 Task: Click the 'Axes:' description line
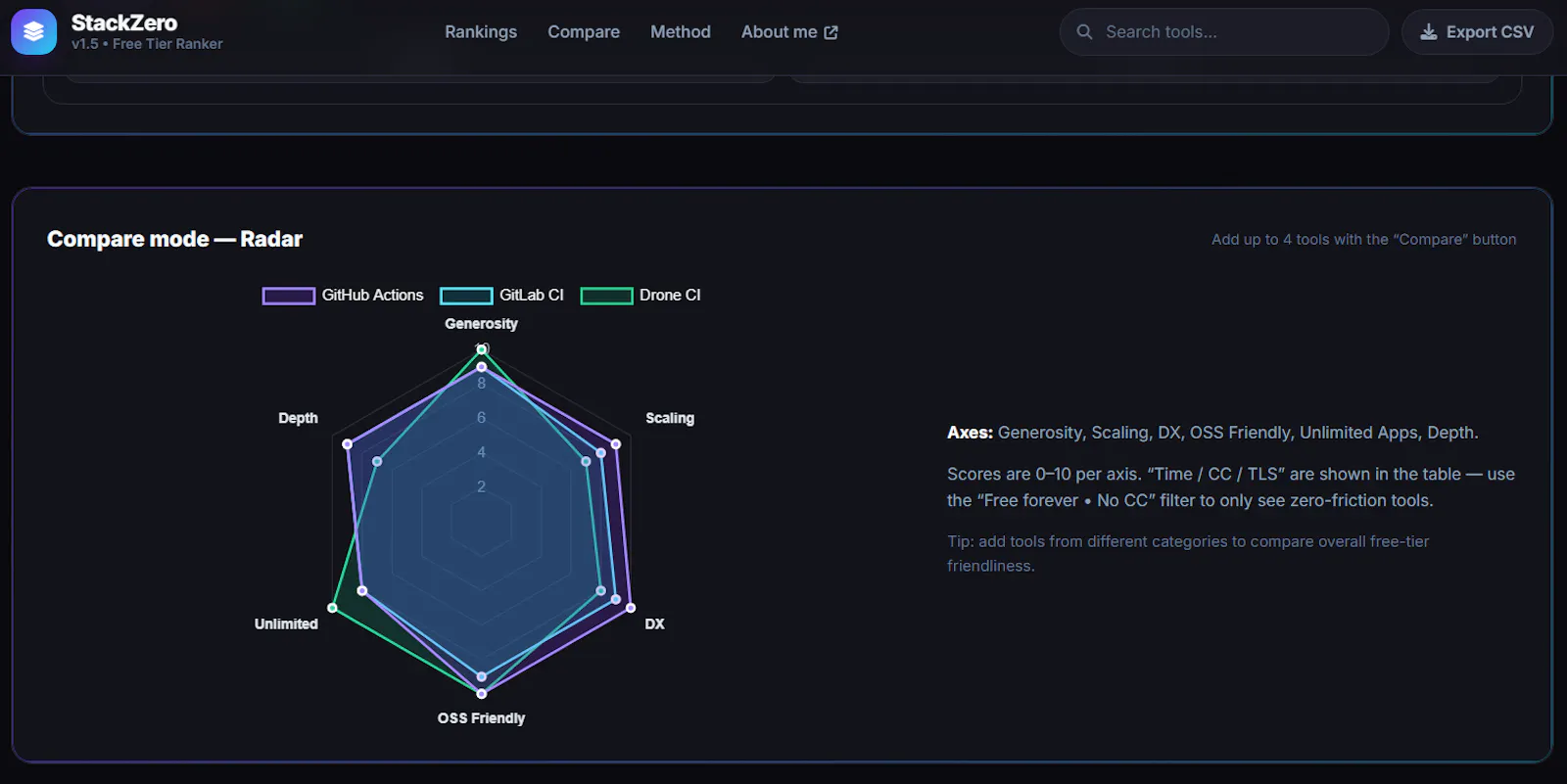(1212, 433)
